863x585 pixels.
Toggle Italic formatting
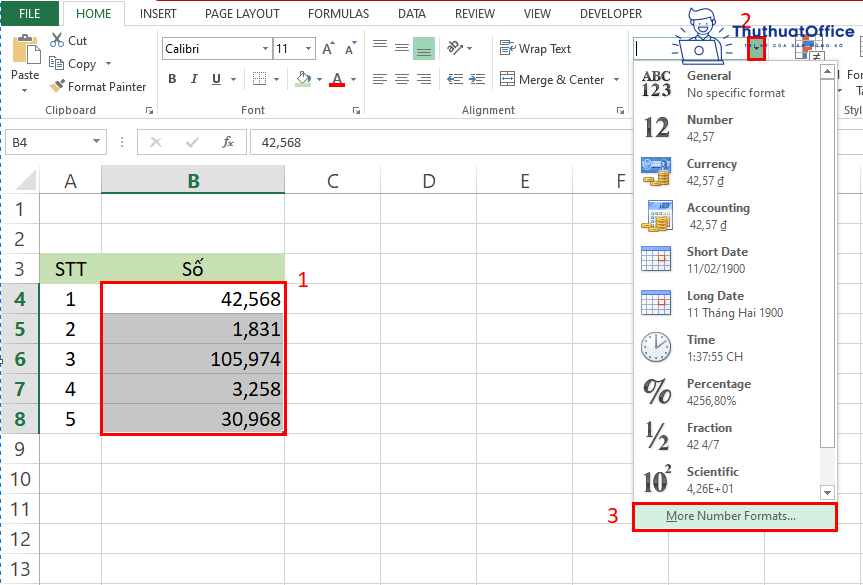[x=192, y=79]
